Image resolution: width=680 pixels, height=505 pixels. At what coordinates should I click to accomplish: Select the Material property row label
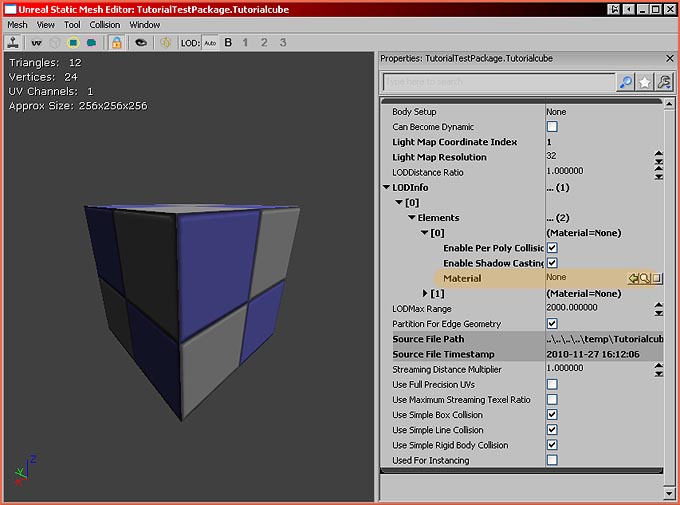[462, 278]
